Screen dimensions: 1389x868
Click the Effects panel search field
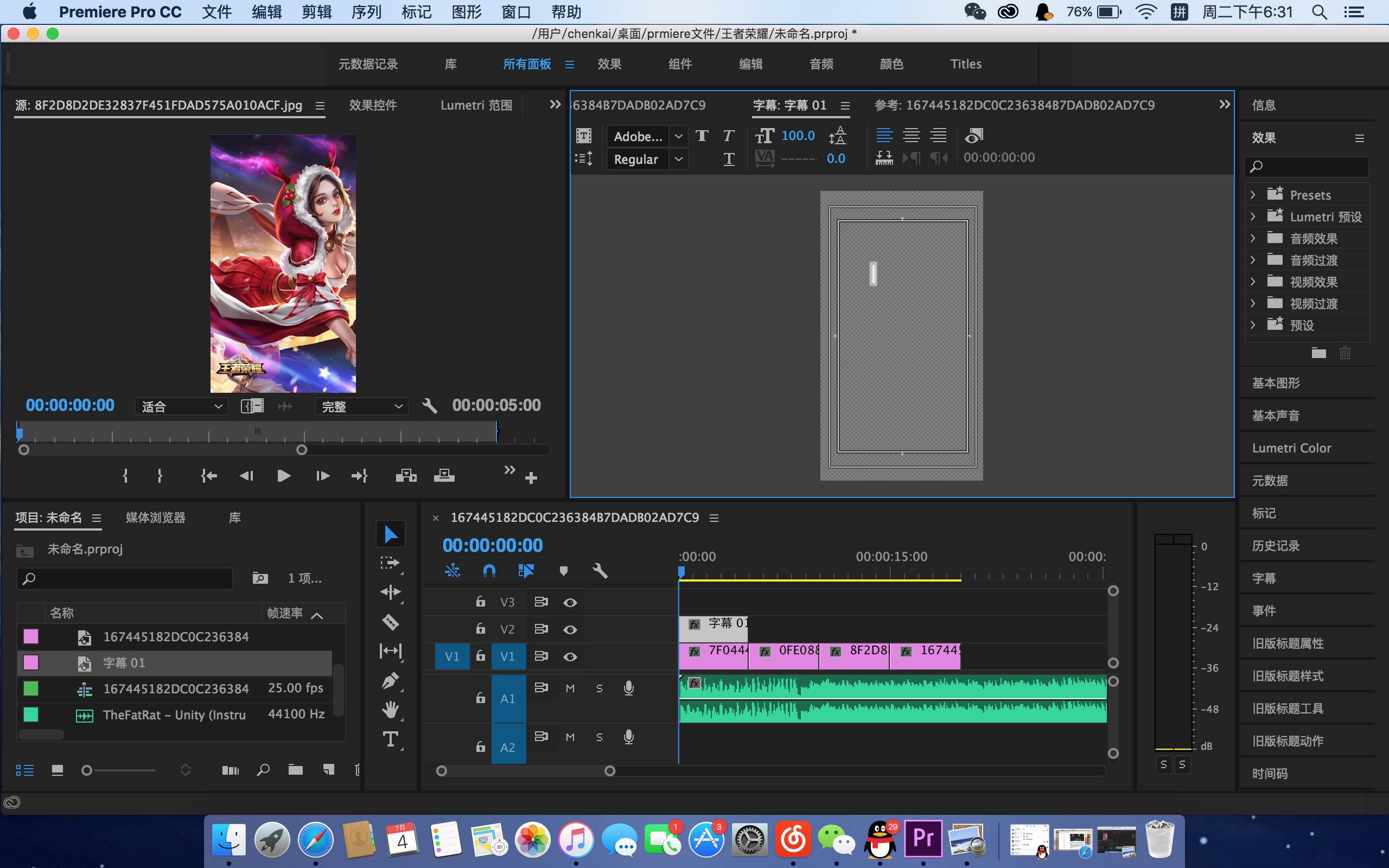[x=1307, y=167]
